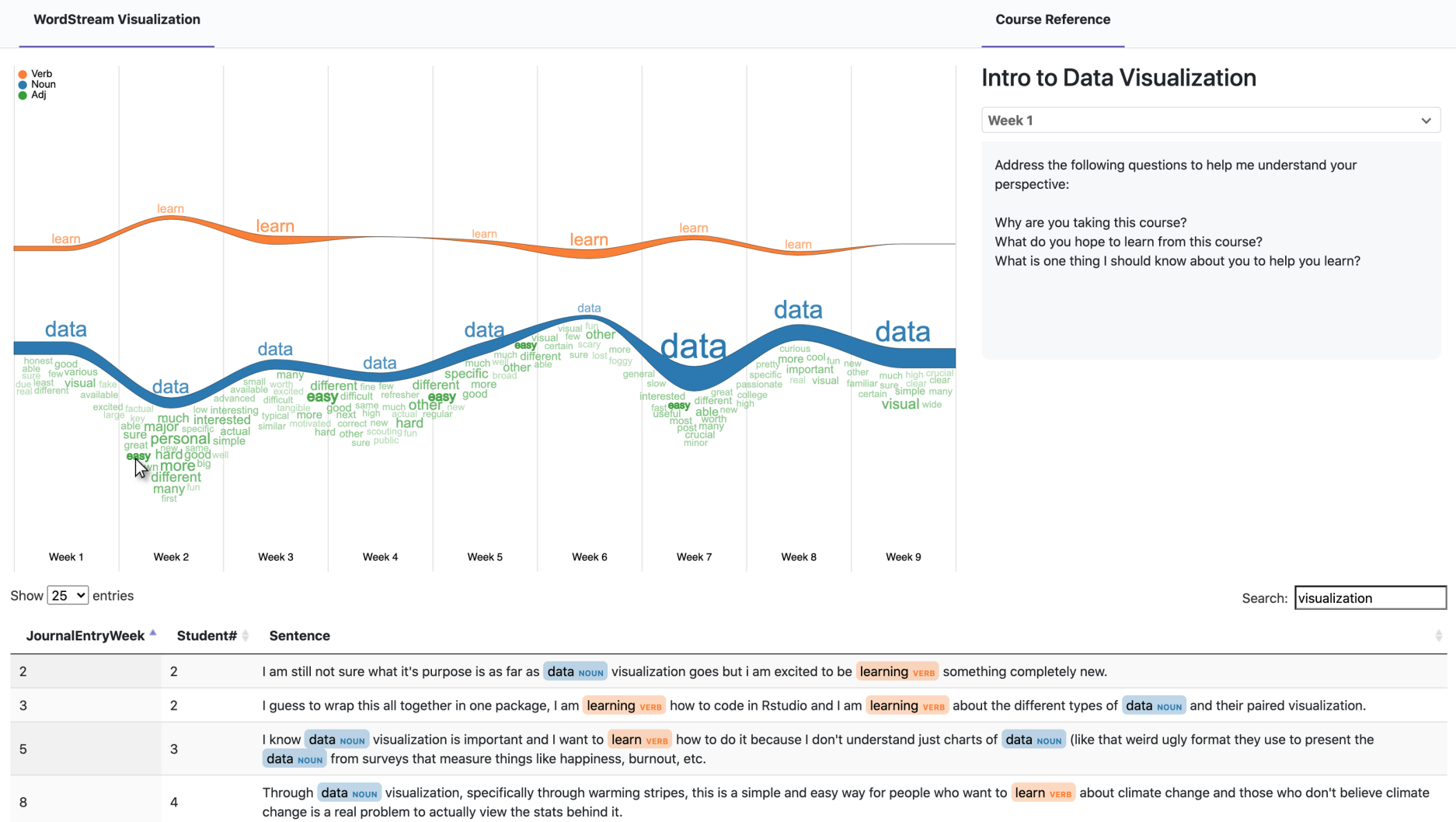Image resolution: width=1456 pixels, height=822 pixels.
Task: Click the green Adj legend dot
Action: tap(23, 96)
